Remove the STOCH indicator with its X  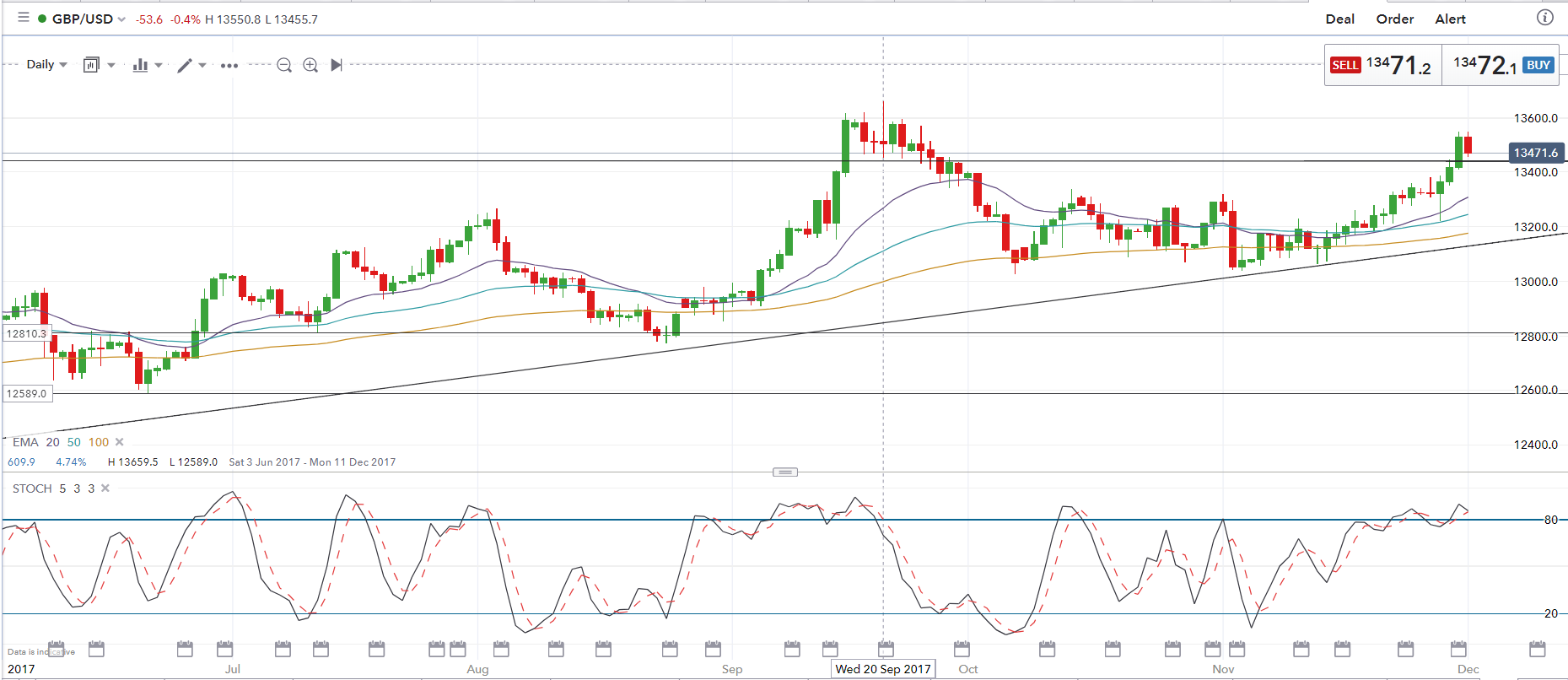click(105, 488)
